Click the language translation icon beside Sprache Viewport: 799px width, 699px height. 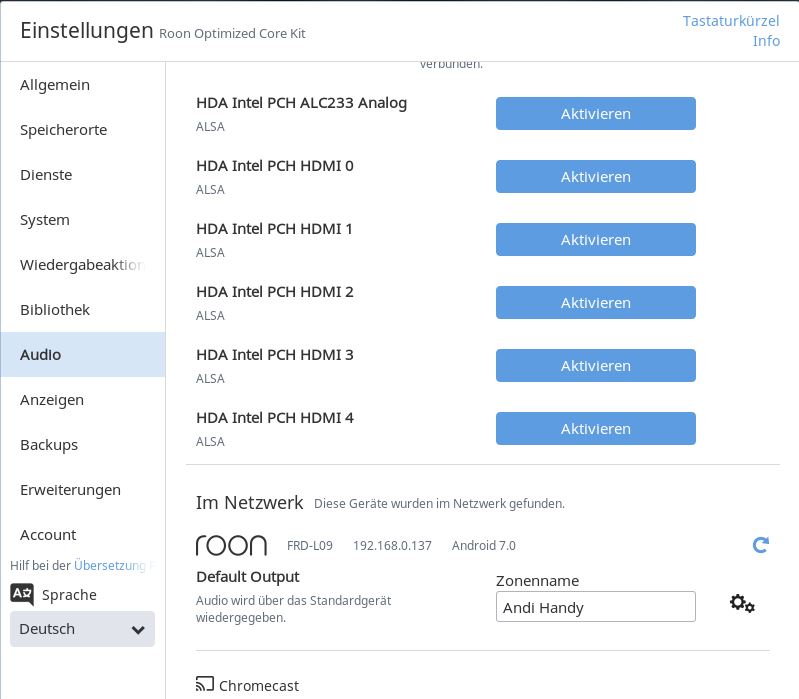tap(22, 594)
